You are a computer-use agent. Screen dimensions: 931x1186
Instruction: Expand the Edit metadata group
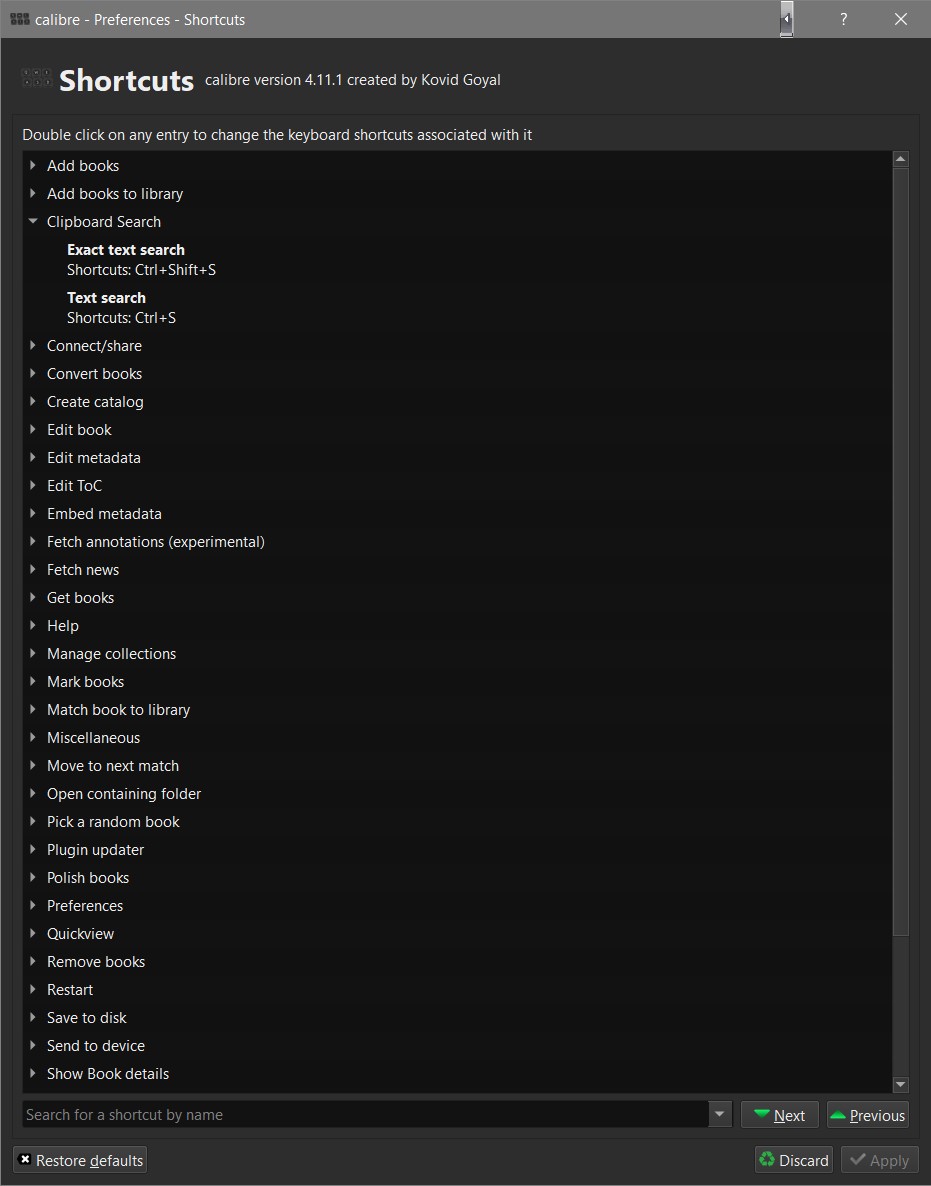(33, 458)
